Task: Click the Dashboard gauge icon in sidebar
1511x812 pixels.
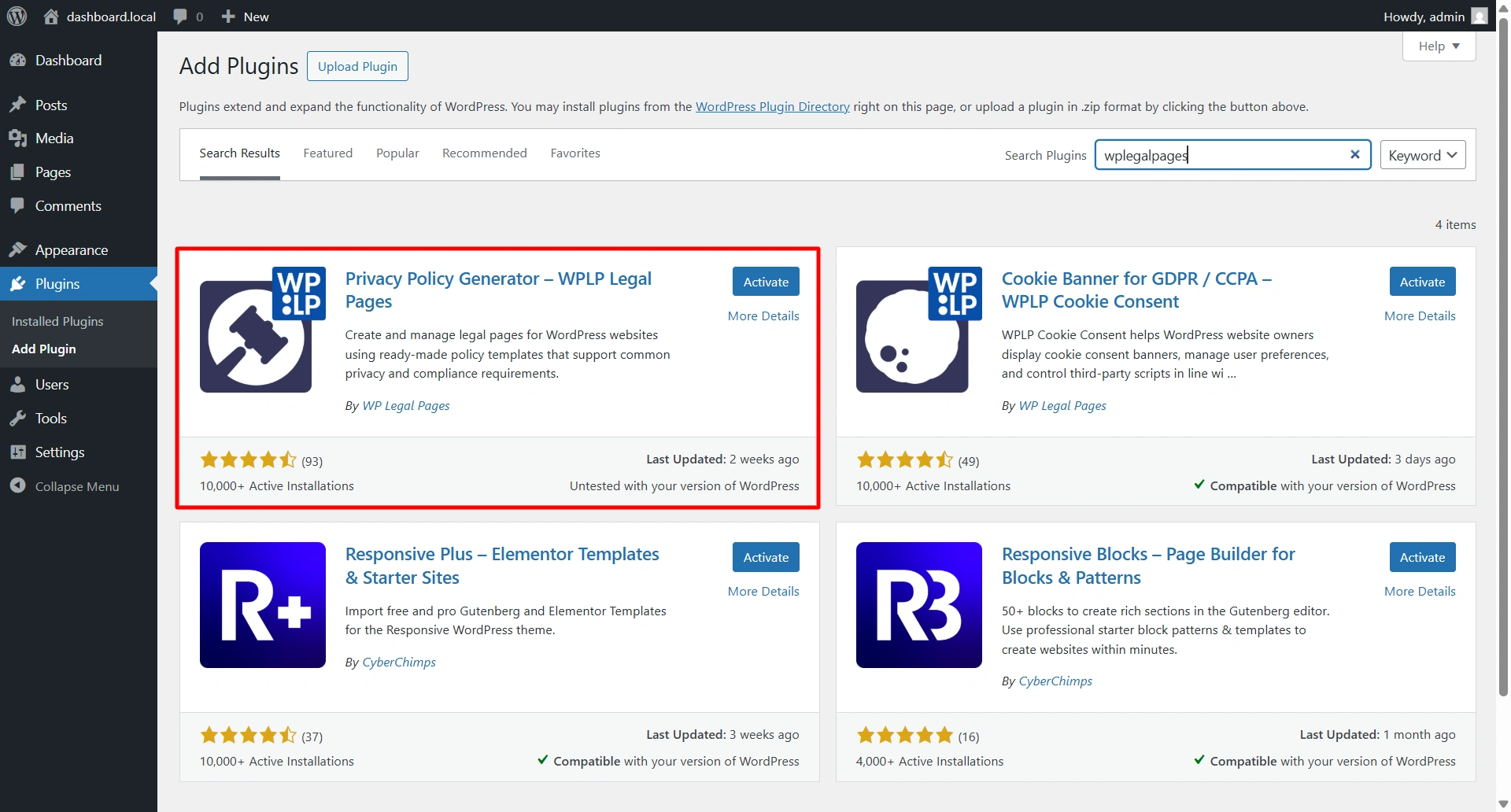Action: pos(18,61)
